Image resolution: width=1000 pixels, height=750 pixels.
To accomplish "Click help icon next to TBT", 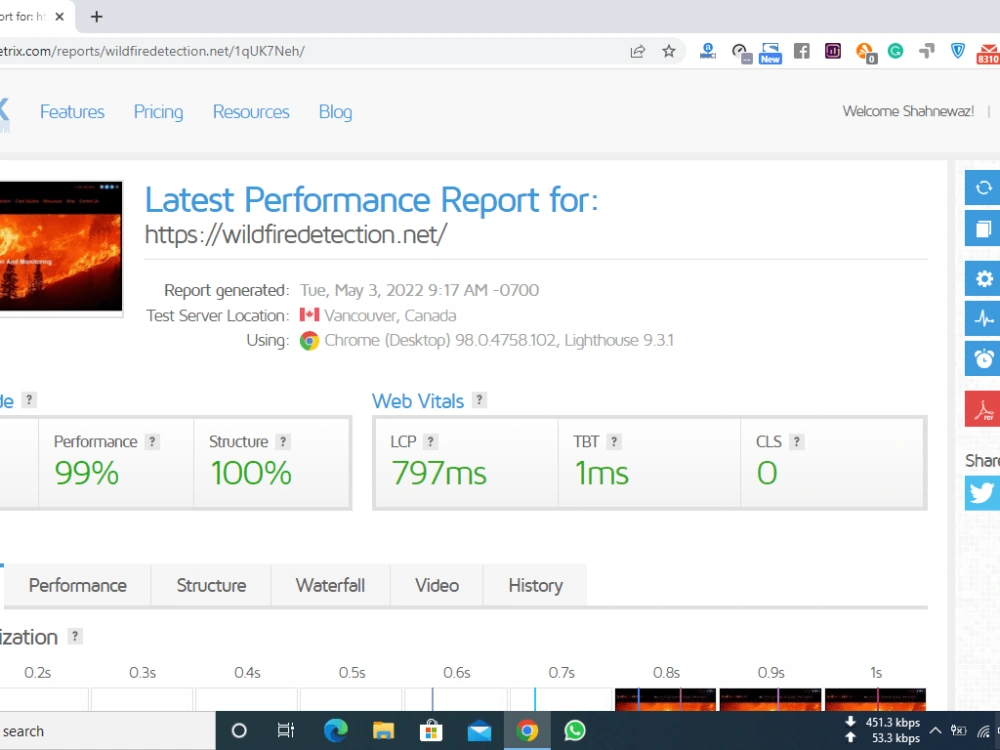I will tap(614, 441).
